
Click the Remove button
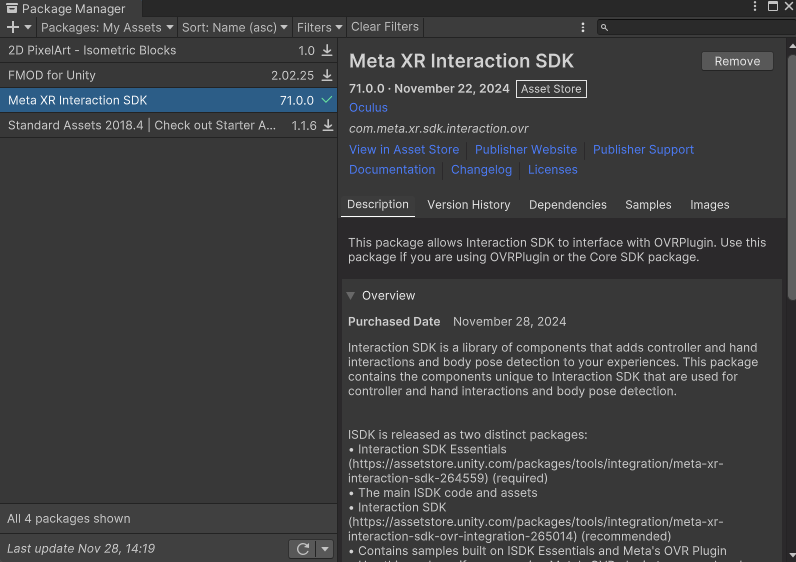click(737, 61)
